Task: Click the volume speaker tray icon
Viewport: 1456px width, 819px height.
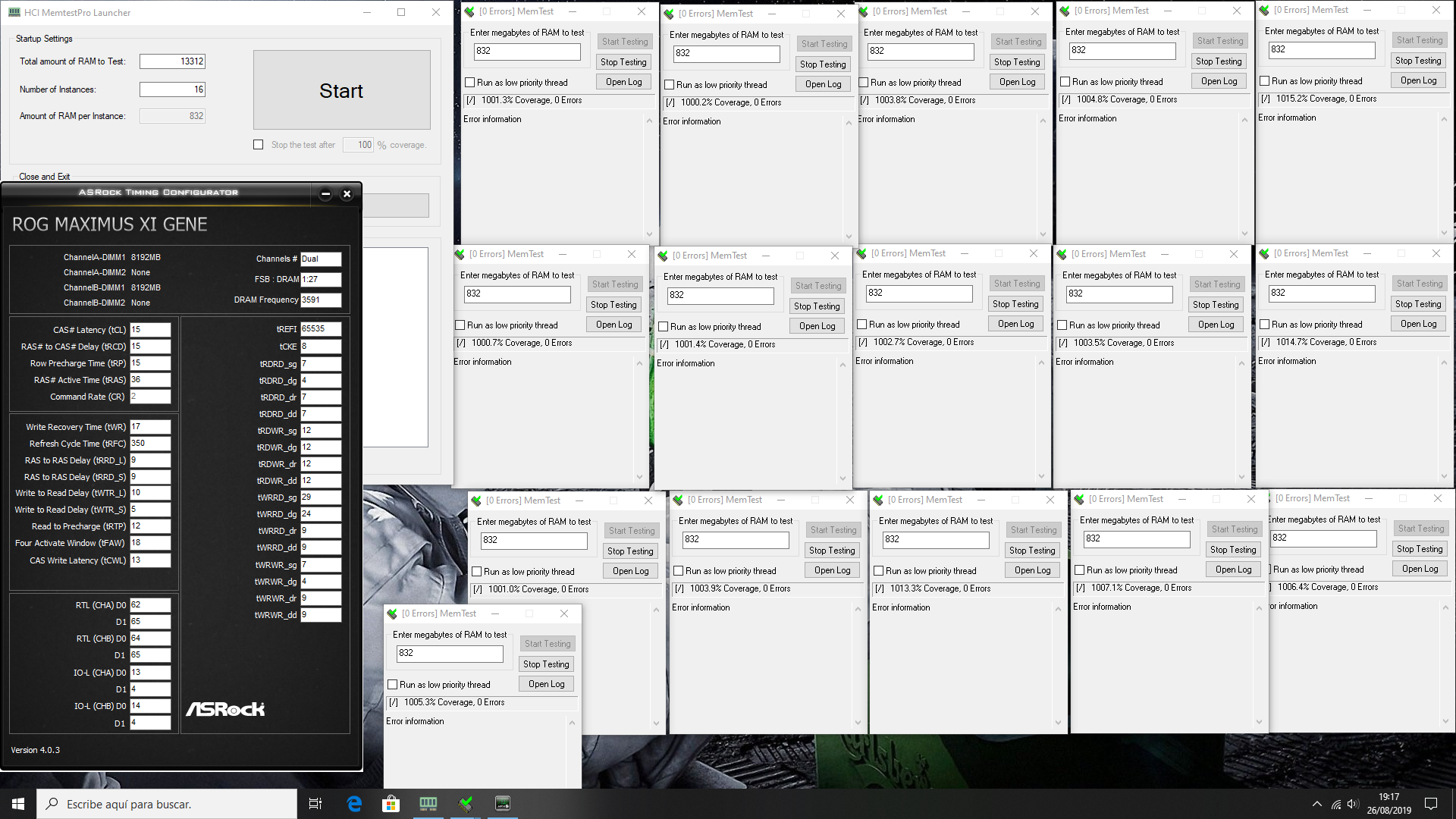Action: (1353, 804)
